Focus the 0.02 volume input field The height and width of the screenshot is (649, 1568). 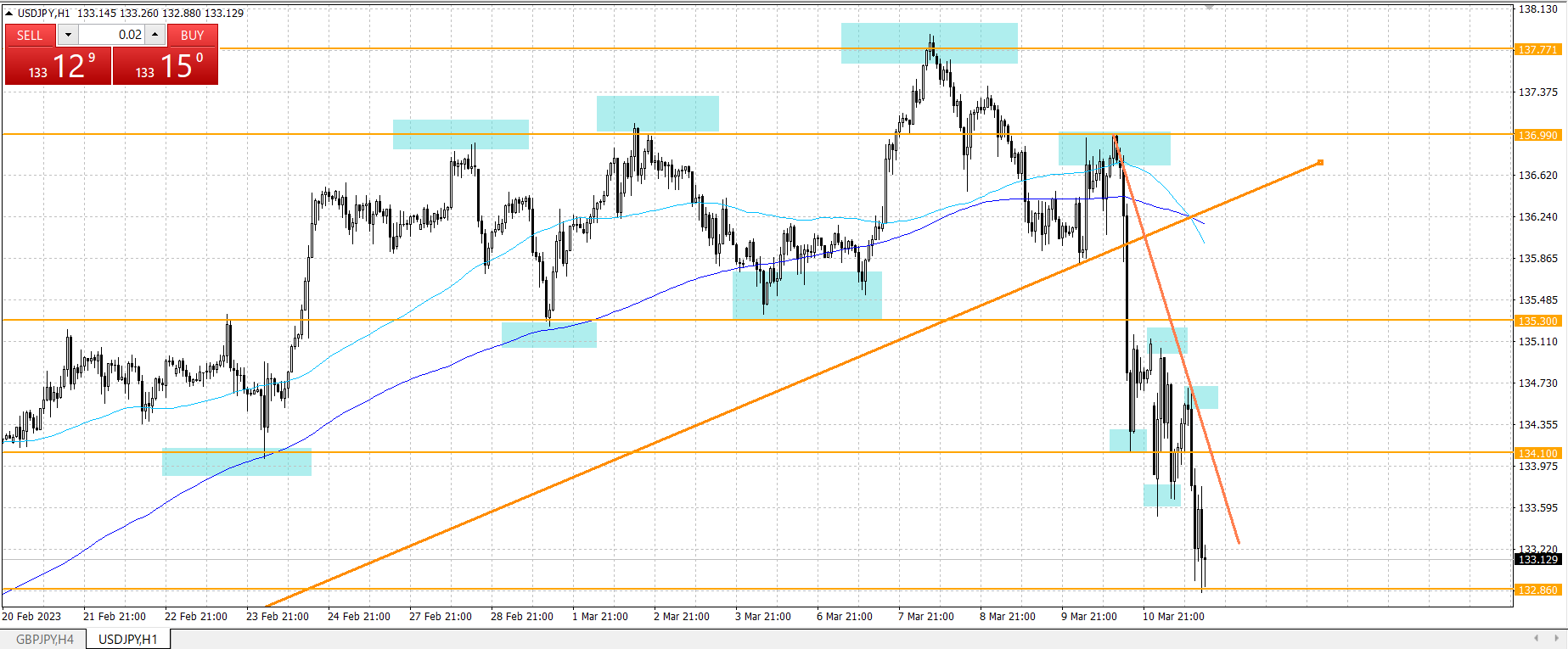(x=111, y=35)
